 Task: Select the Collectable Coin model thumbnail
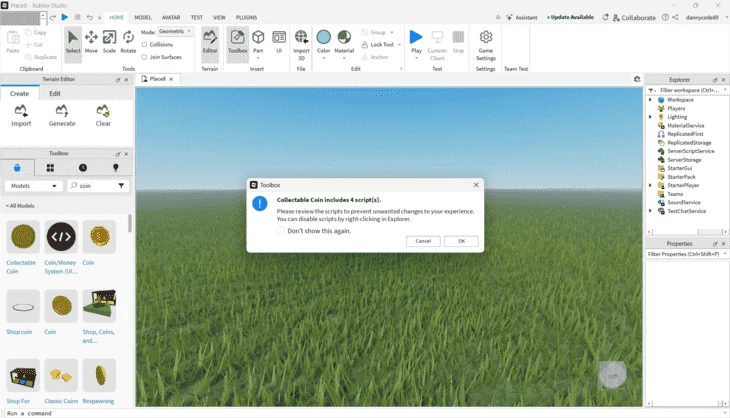pos(23,237)
